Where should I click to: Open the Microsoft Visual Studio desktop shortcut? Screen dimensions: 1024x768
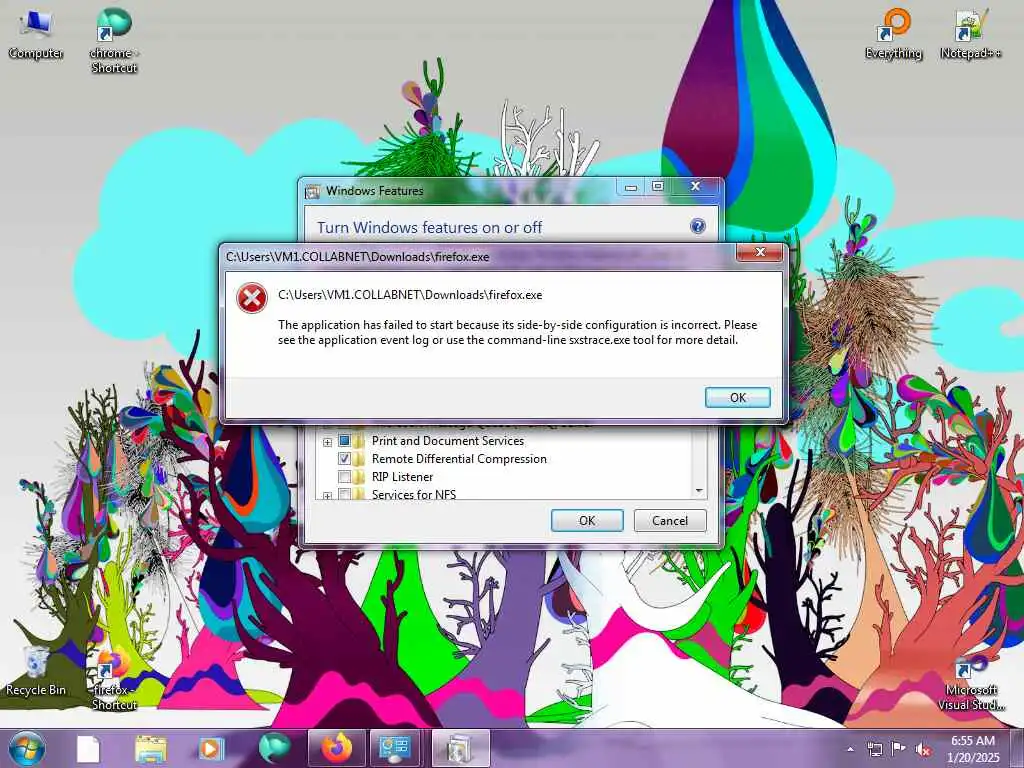(x=971, y=683)
